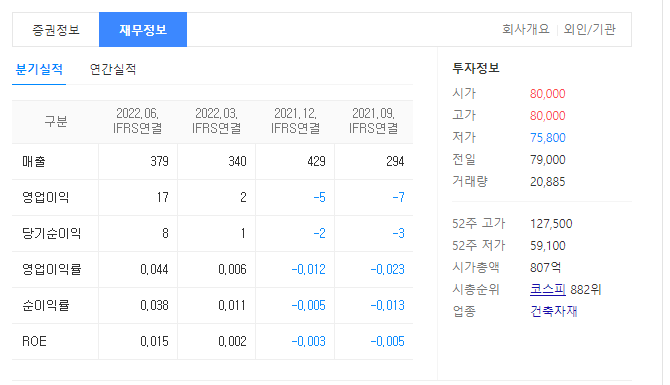Click the 영업이익률 value -0.012

pos(309,269)
